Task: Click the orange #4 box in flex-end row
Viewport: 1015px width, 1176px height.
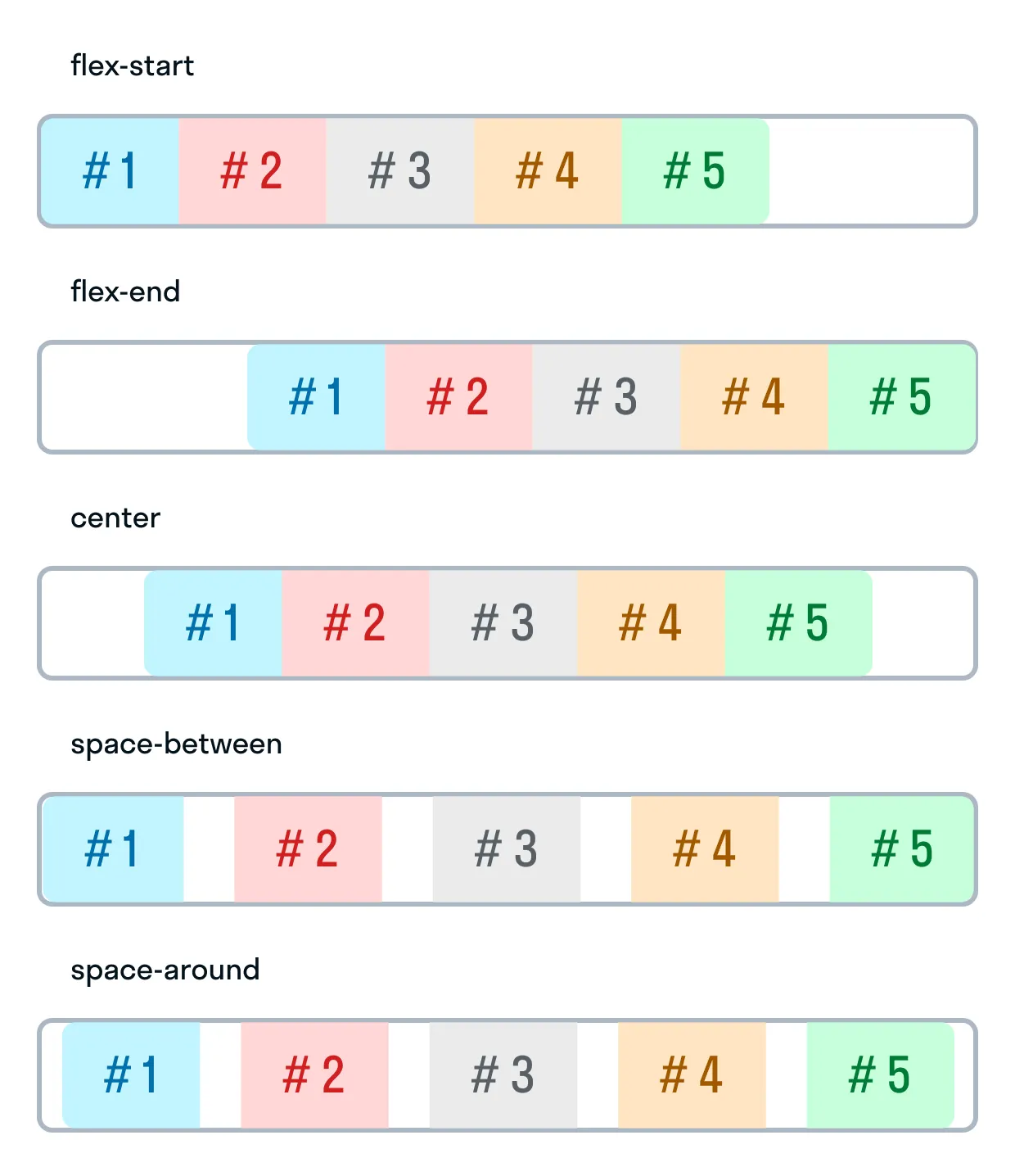Action: (x=755, y=397)
